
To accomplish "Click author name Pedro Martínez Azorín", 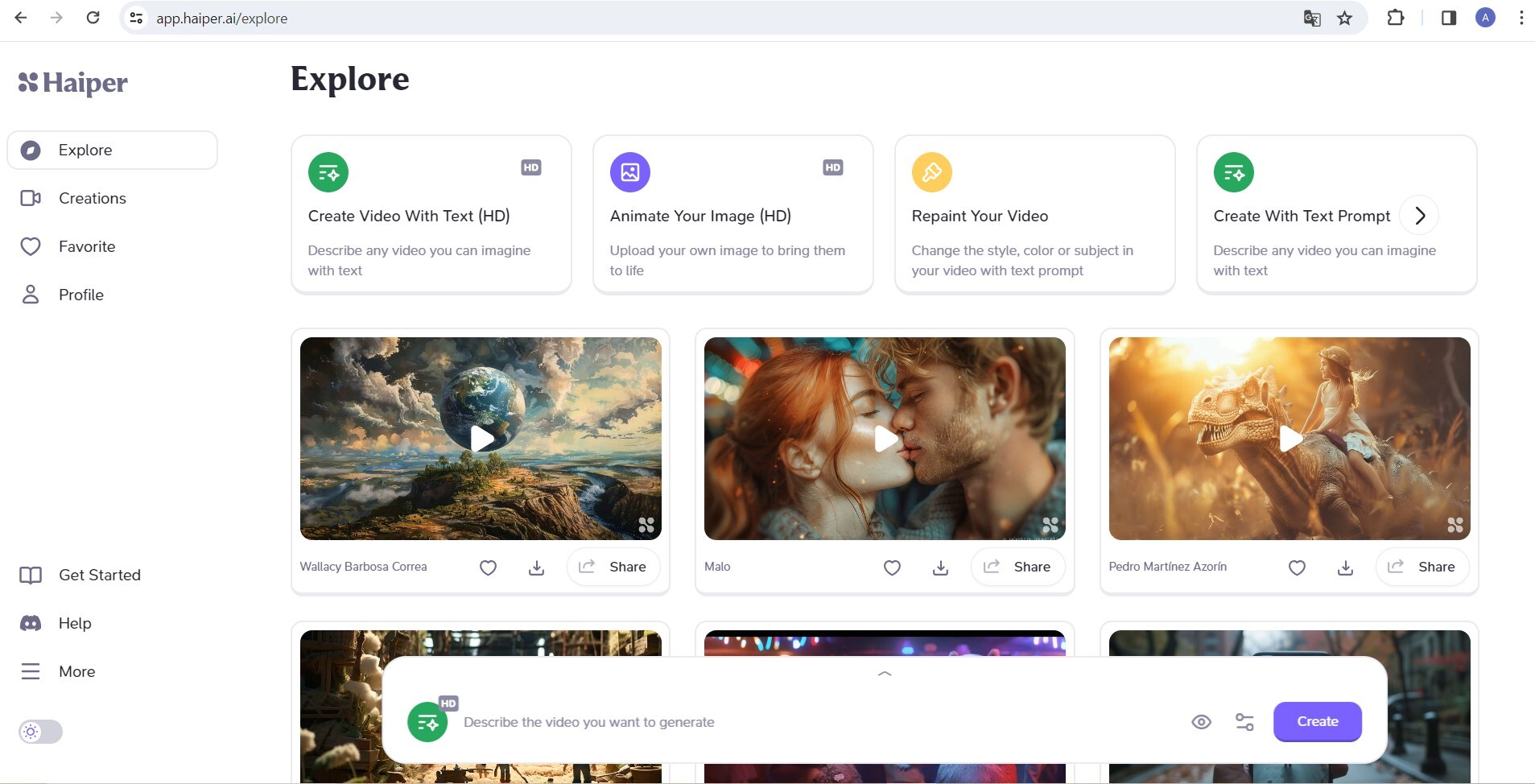I will point(1168,567).
